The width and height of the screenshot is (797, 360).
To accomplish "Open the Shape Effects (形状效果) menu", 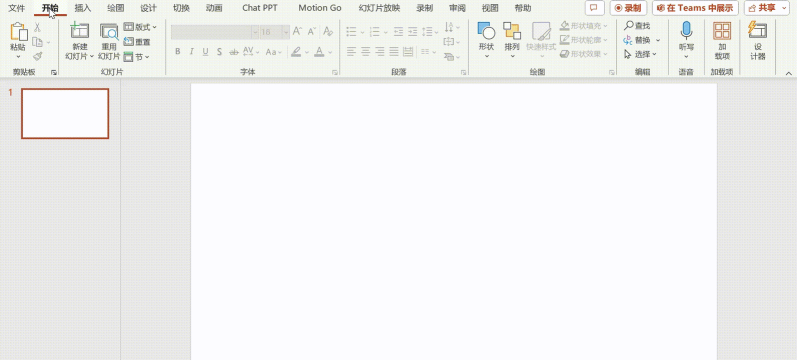I will pos(584,54).
